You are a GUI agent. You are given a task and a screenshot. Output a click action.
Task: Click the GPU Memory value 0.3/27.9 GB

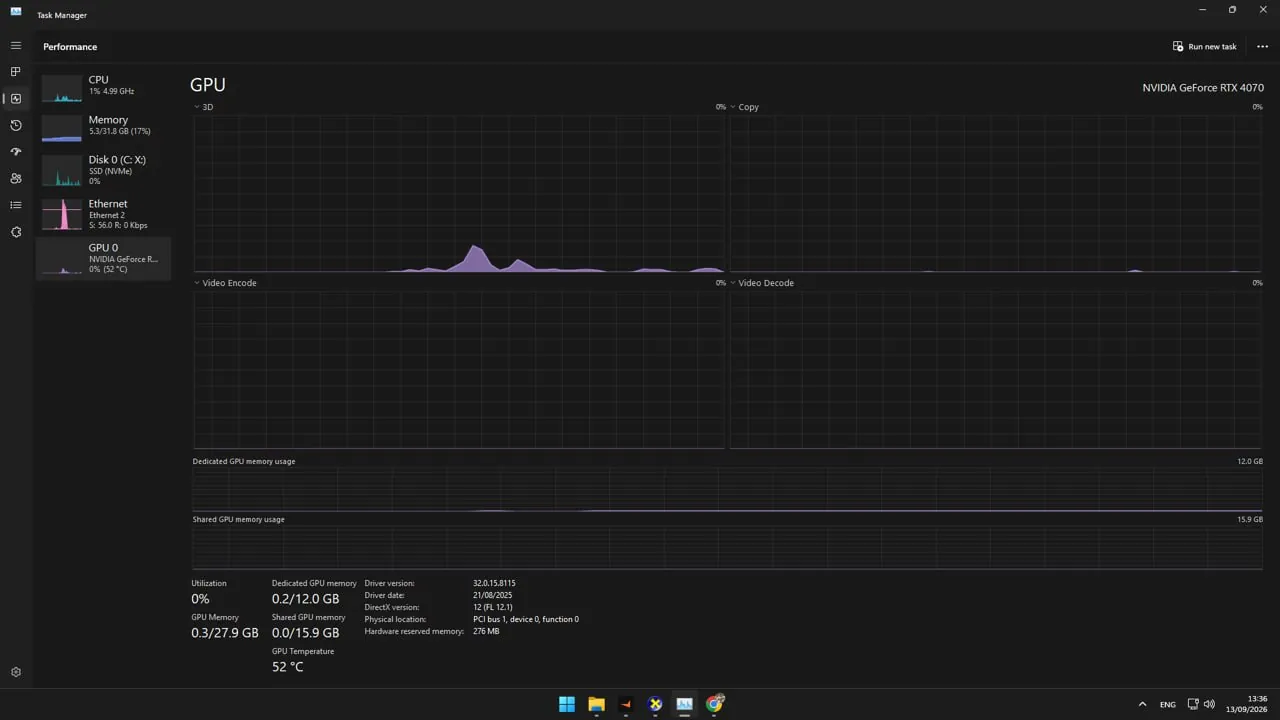(225, 633)
